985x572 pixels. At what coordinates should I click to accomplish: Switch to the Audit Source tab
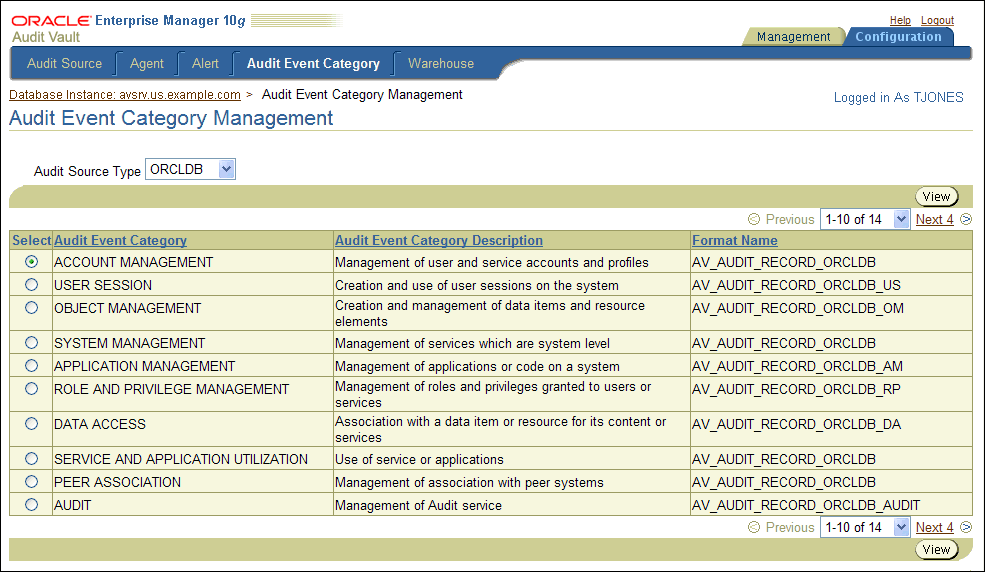[x=64, y=63]
